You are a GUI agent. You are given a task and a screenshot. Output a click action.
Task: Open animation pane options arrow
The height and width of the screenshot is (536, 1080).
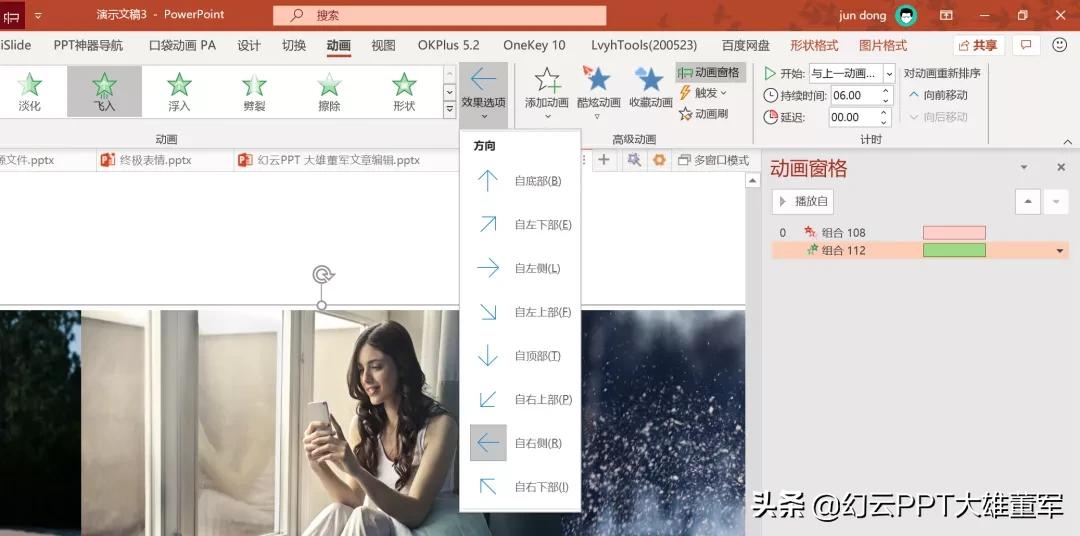tap(1024, 167)
